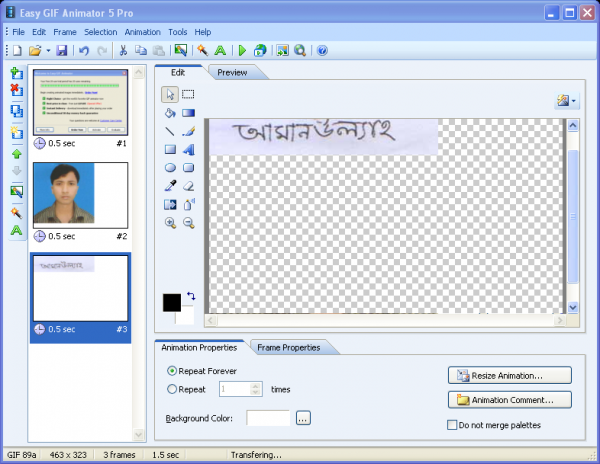Click the magnifier toolbar icon
600x464 pixels.
click(x=300, y=50)
